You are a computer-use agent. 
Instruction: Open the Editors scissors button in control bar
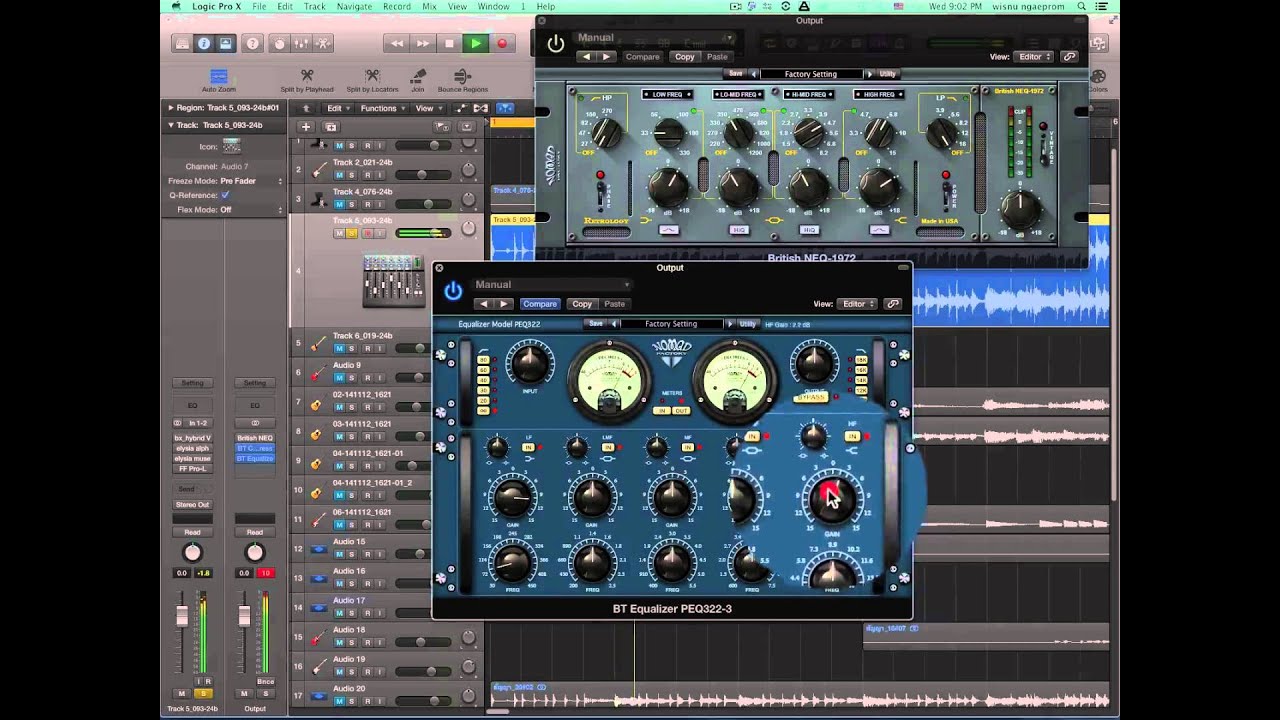coord(323,43)
